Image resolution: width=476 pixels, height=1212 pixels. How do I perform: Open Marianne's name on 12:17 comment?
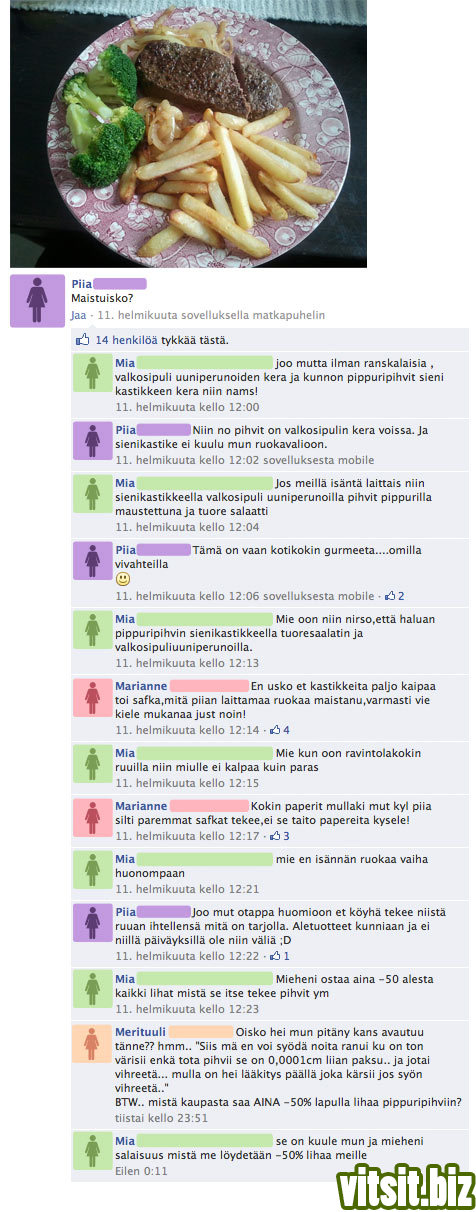pyautogui.click(x=140, y=805)
